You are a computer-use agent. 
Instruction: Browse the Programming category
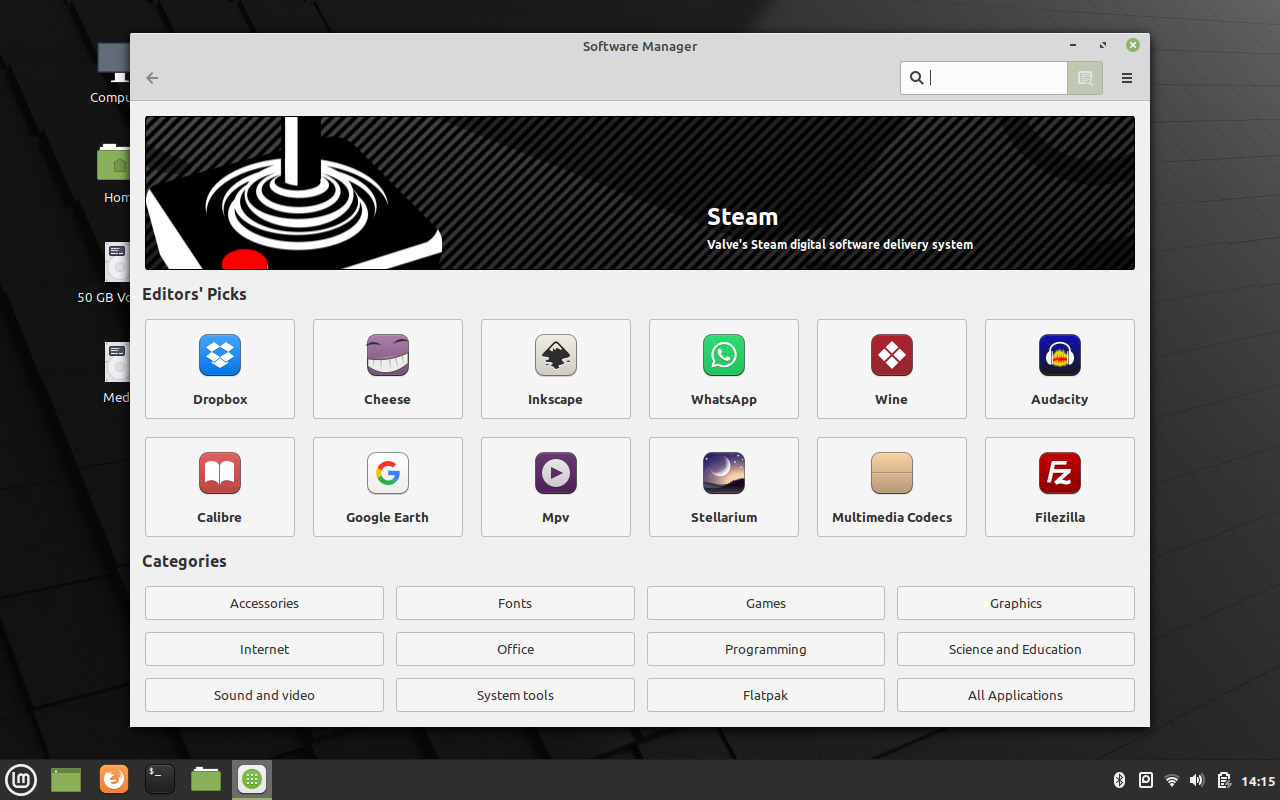click(x=766, y=649)
